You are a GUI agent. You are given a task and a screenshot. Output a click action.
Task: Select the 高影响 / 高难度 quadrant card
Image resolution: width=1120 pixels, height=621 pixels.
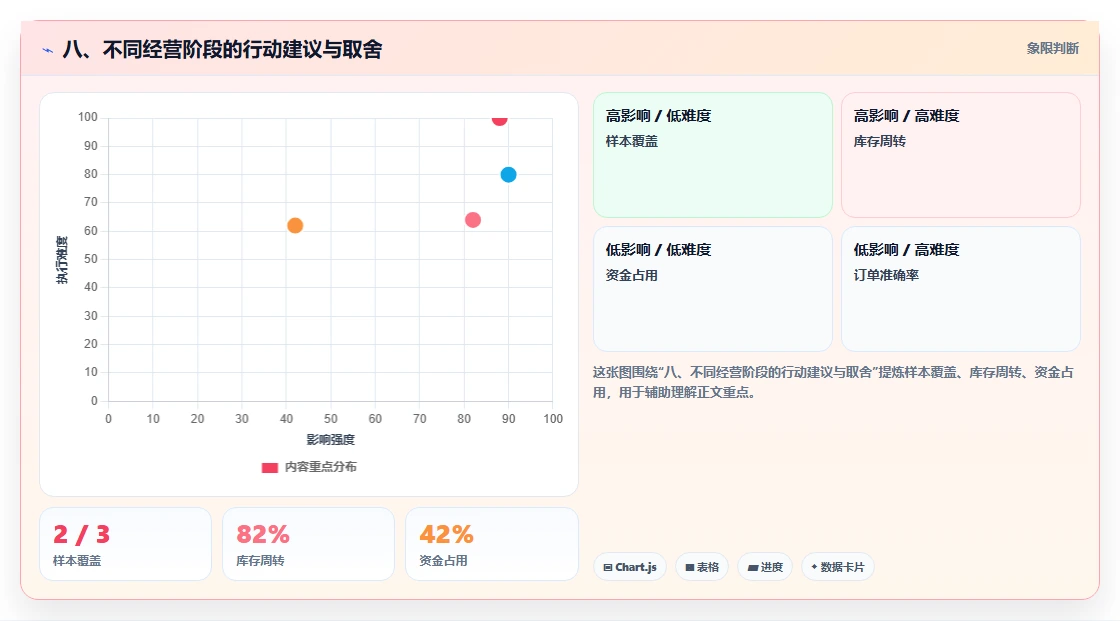pos(961,154)
